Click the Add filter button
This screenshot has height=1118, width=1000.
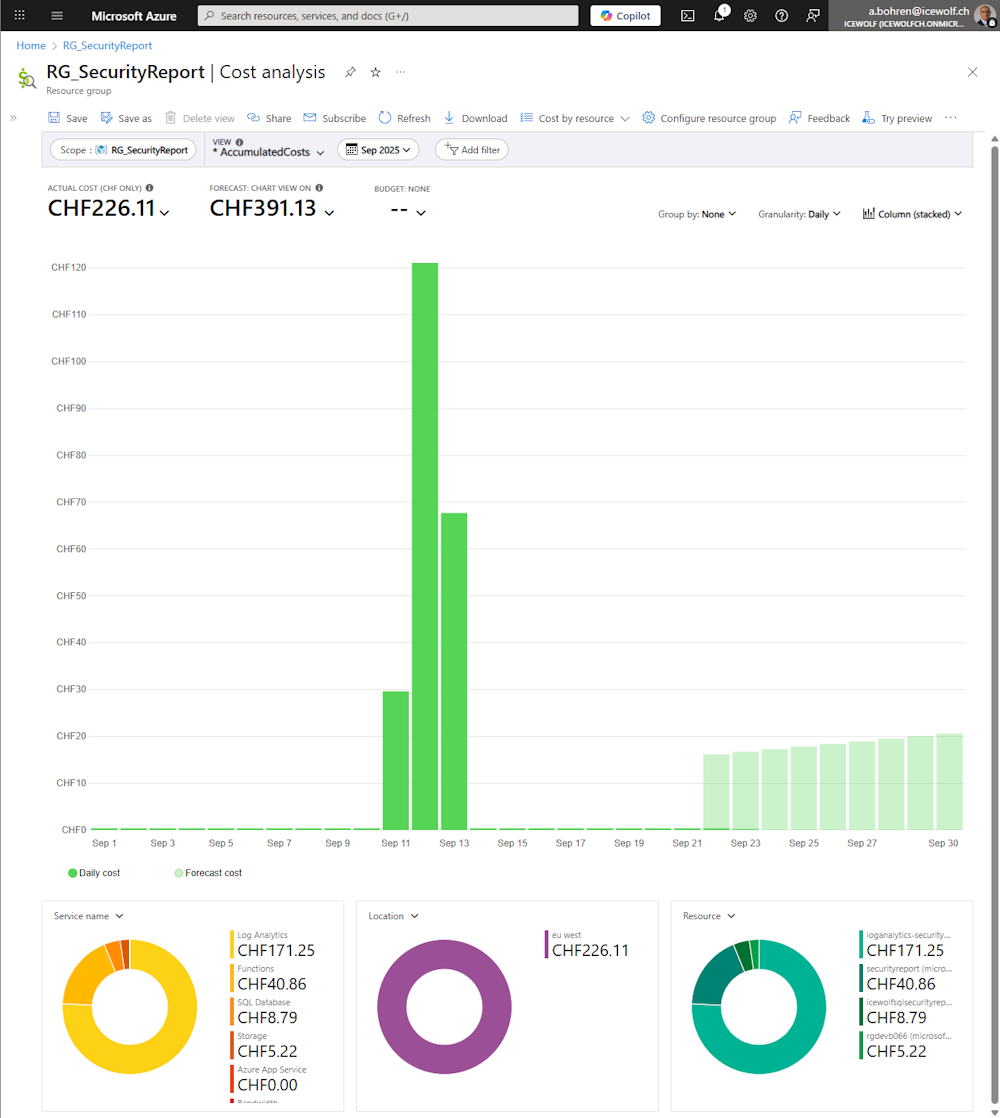click(472, 150)
